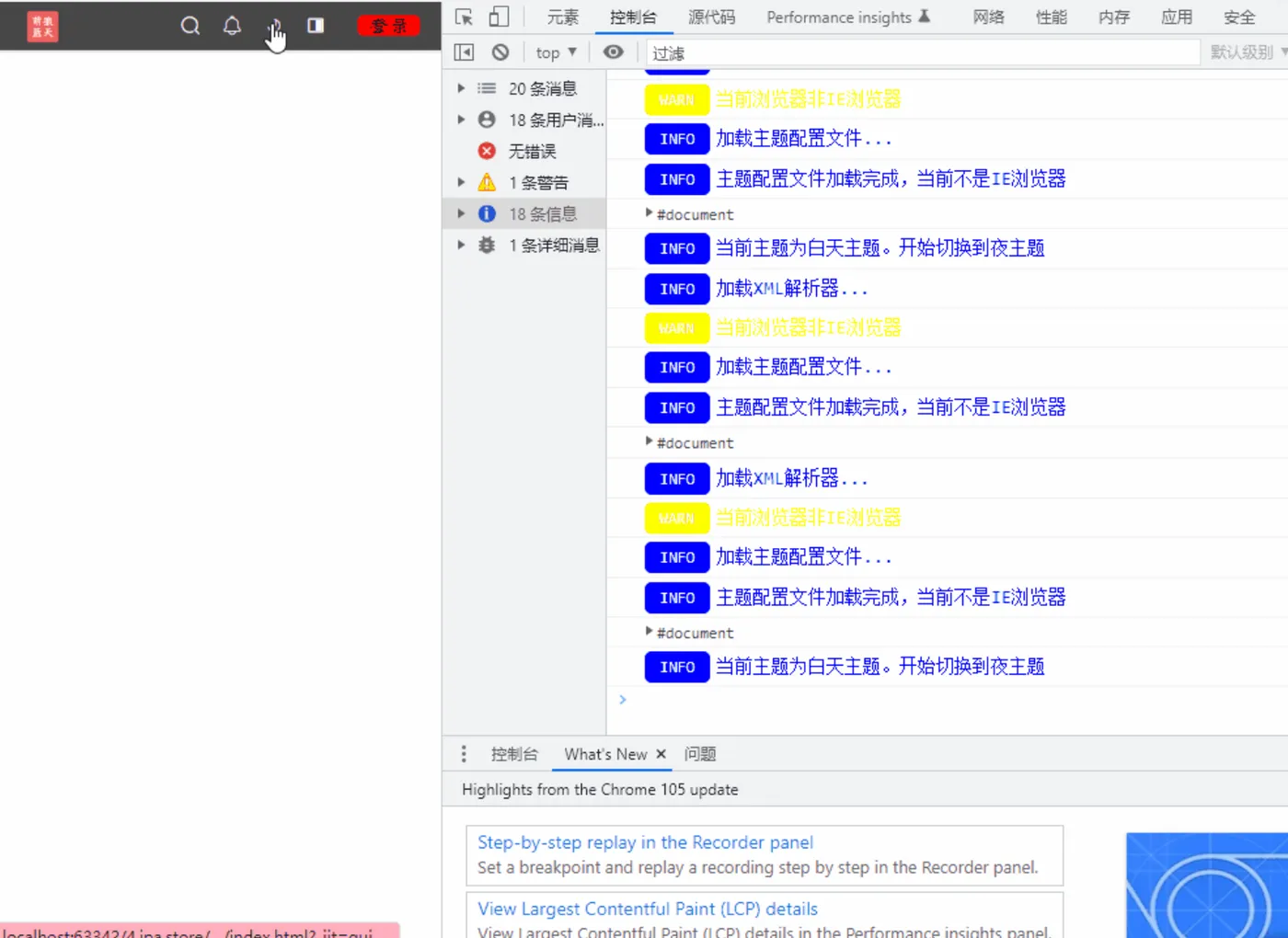Click the list icon beside 20 条消息
The height and width of the screenshot is (938, 1288).
(x=487, y=88)
